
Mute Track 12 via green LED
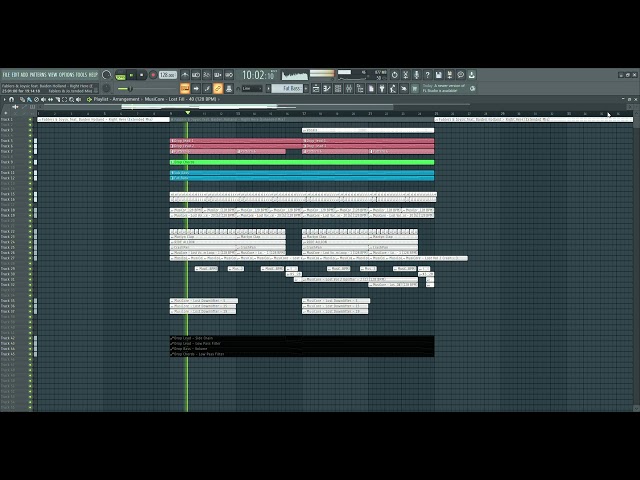pos(30,178)
